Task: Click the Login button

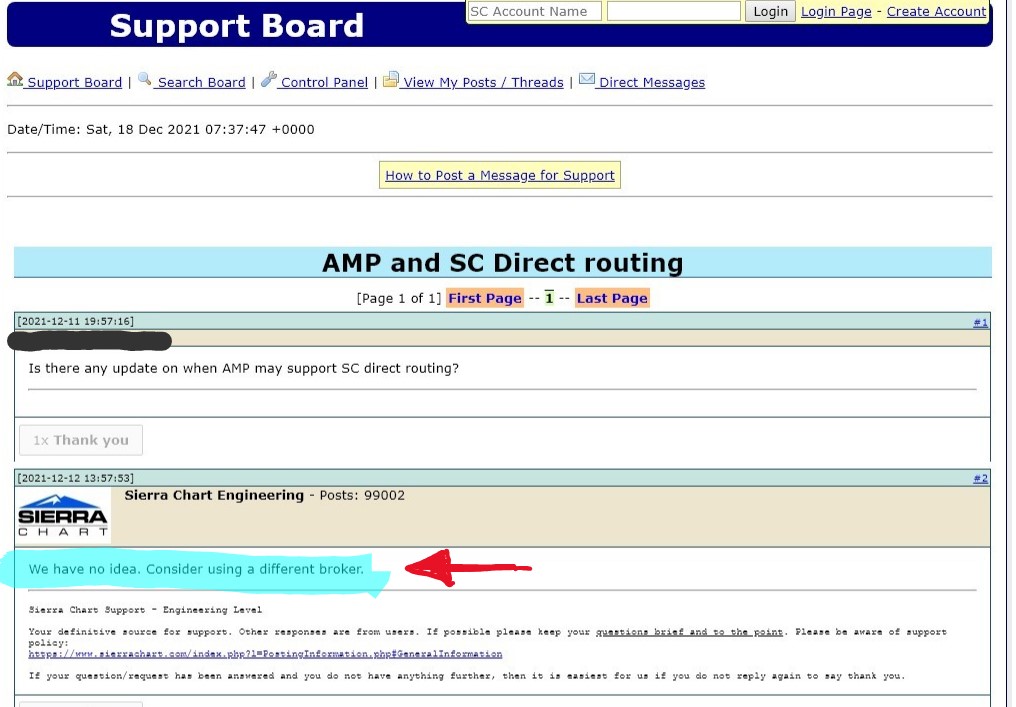Action: click(770, 11)
